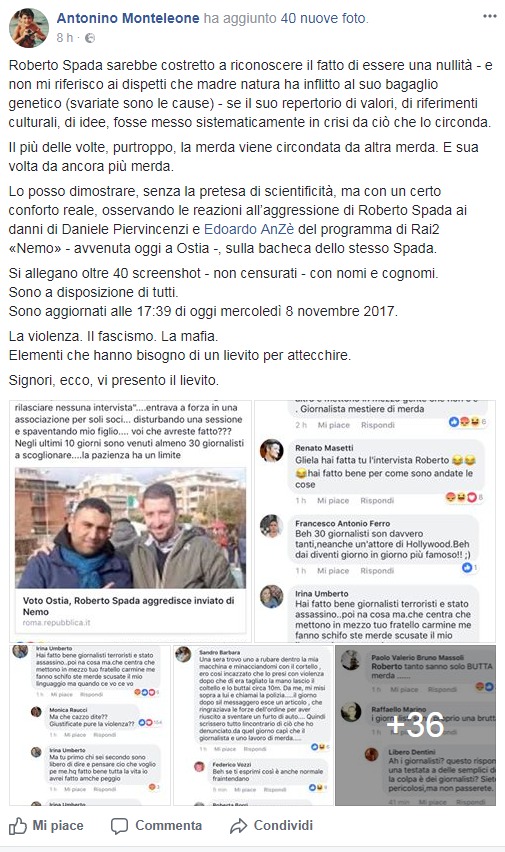Viewport: 505px width, 852px height.
Task: Open the Monica Raucci comment screenshot photo
Action: [90, 725]
